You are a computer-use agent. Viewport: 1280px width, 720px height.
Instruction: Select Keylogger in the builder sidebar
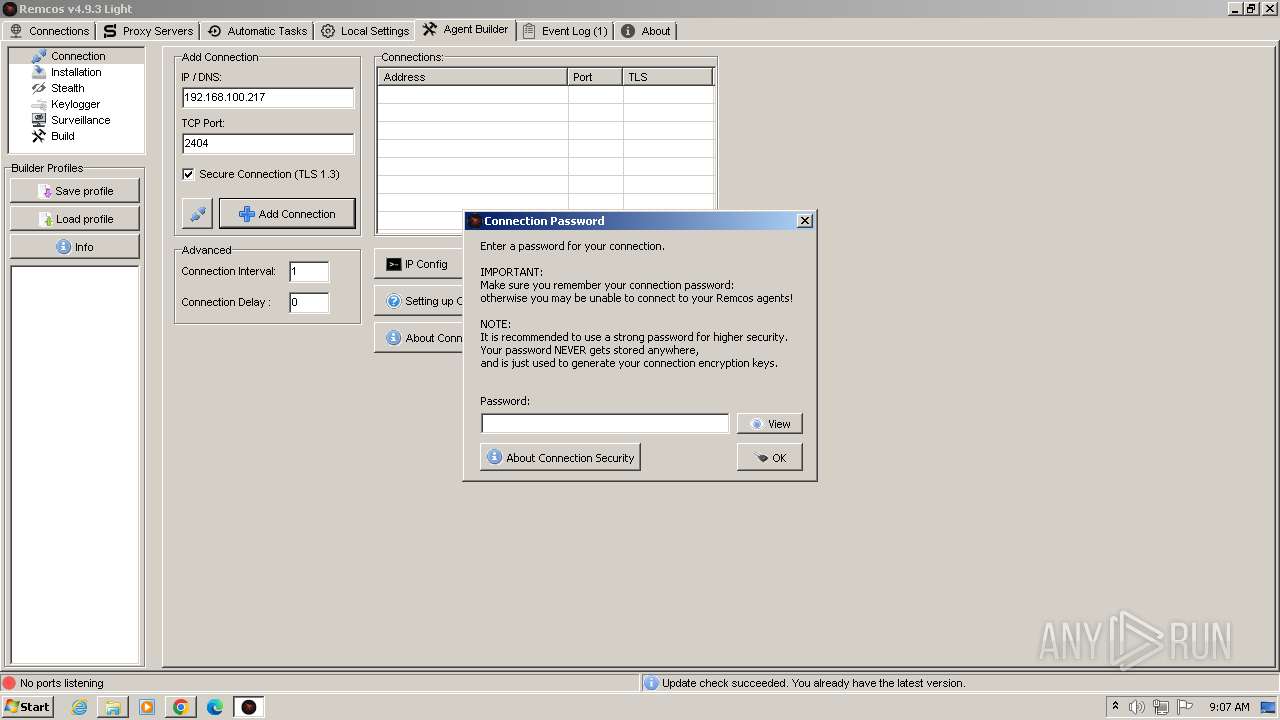[76, 104]
